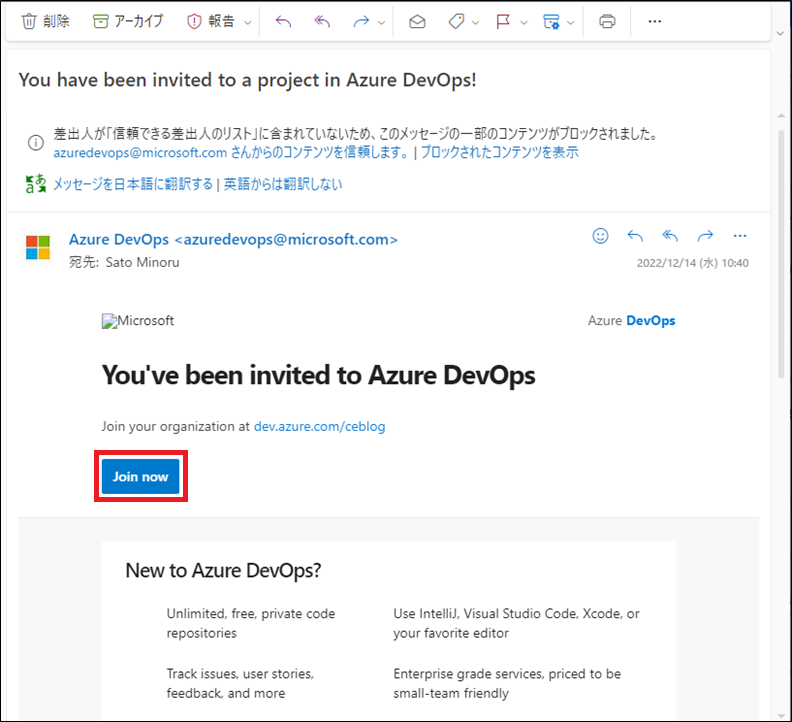Open sender Azure DevOps address link
The height and width of the screenshot is (722, 792).
[x=233, y=239]
